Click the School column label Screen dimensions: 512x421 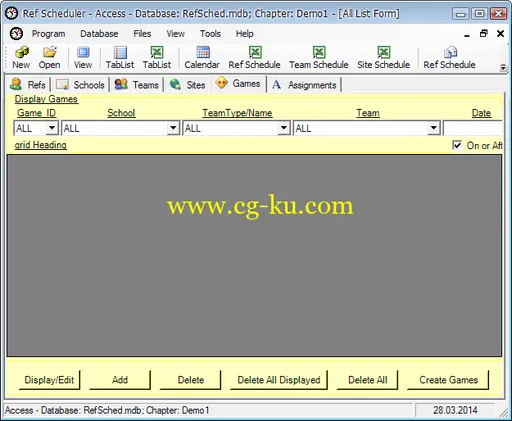click(121, 113)
